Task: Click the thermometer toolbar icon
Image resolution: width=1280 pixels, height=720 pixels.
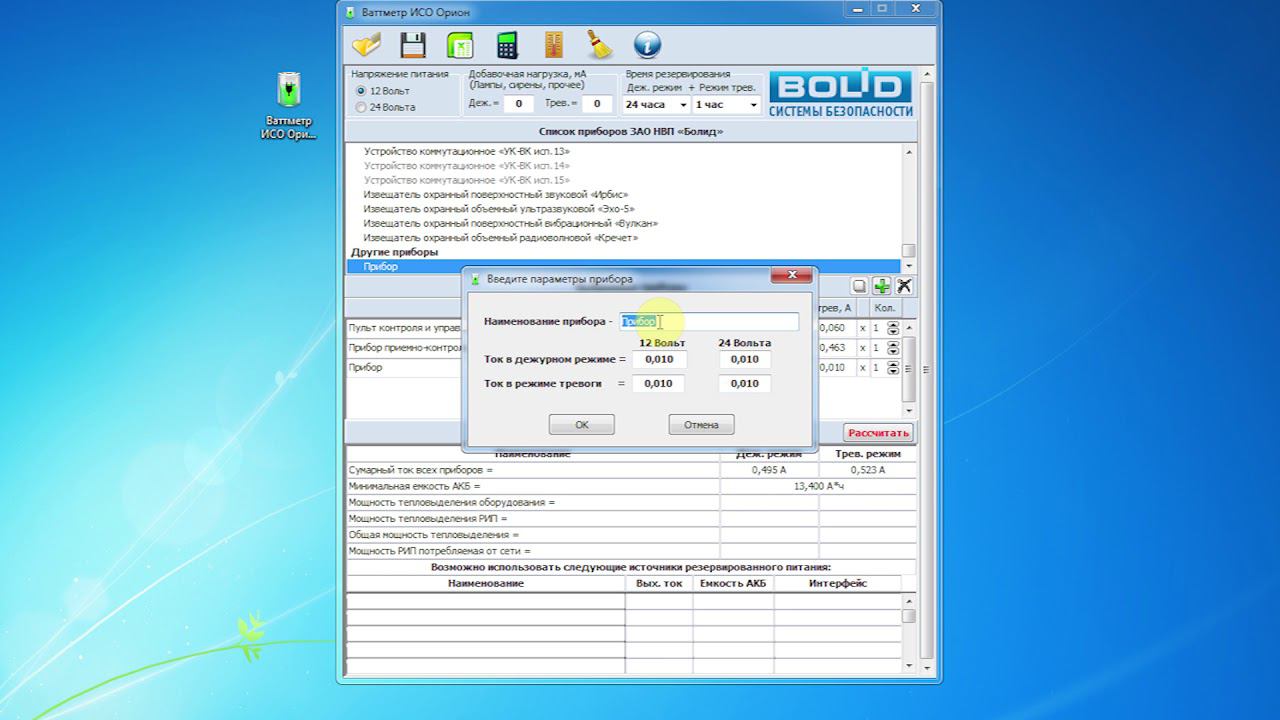Action: coord(554,45)
